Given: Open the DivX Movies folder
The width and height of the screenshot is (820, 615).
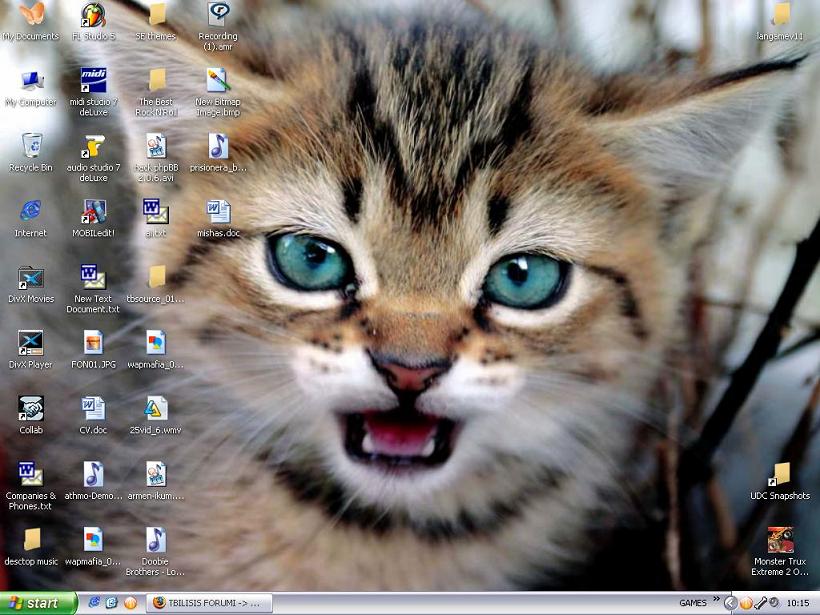Looking at the screenshot, I should click(31, 278).
